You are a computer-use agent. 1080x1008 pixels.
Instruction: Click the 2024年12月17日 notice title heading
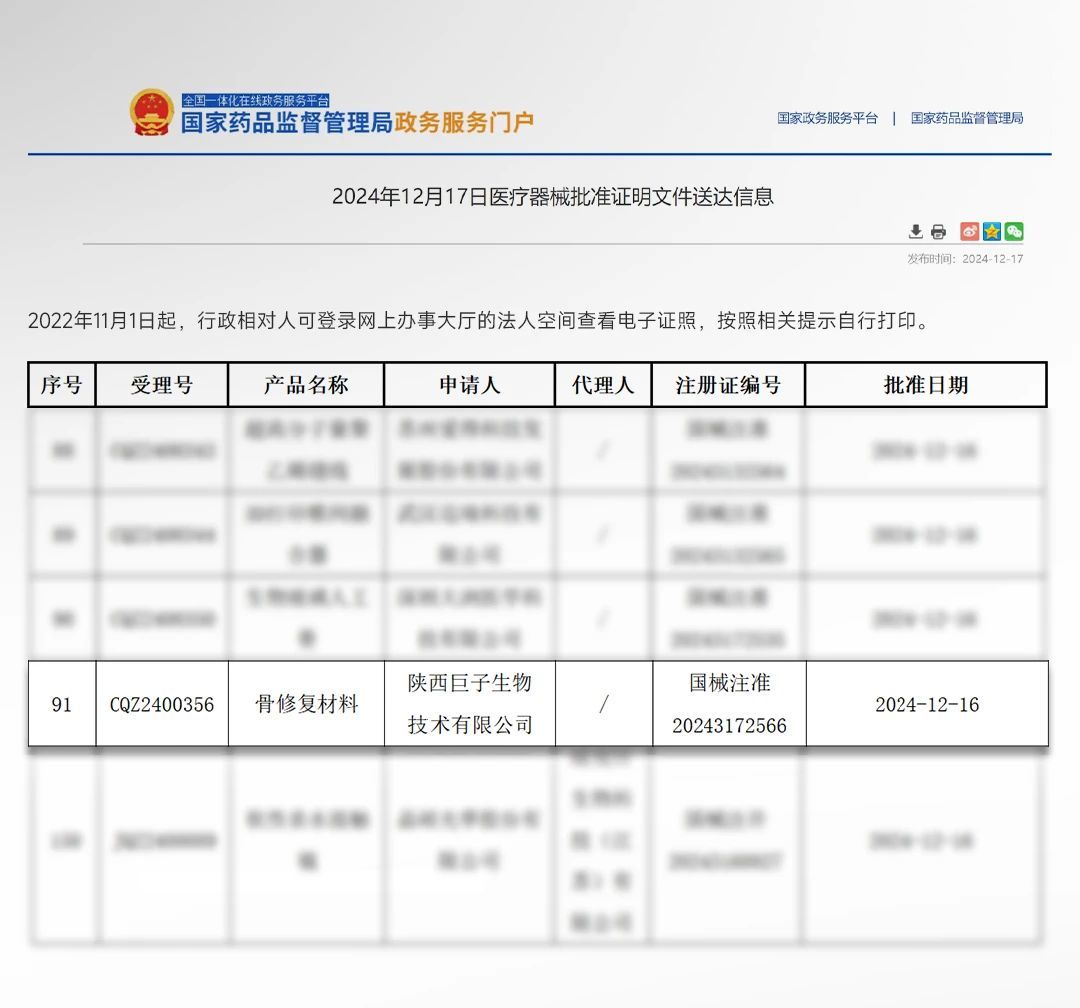click(x=552, y=197)
